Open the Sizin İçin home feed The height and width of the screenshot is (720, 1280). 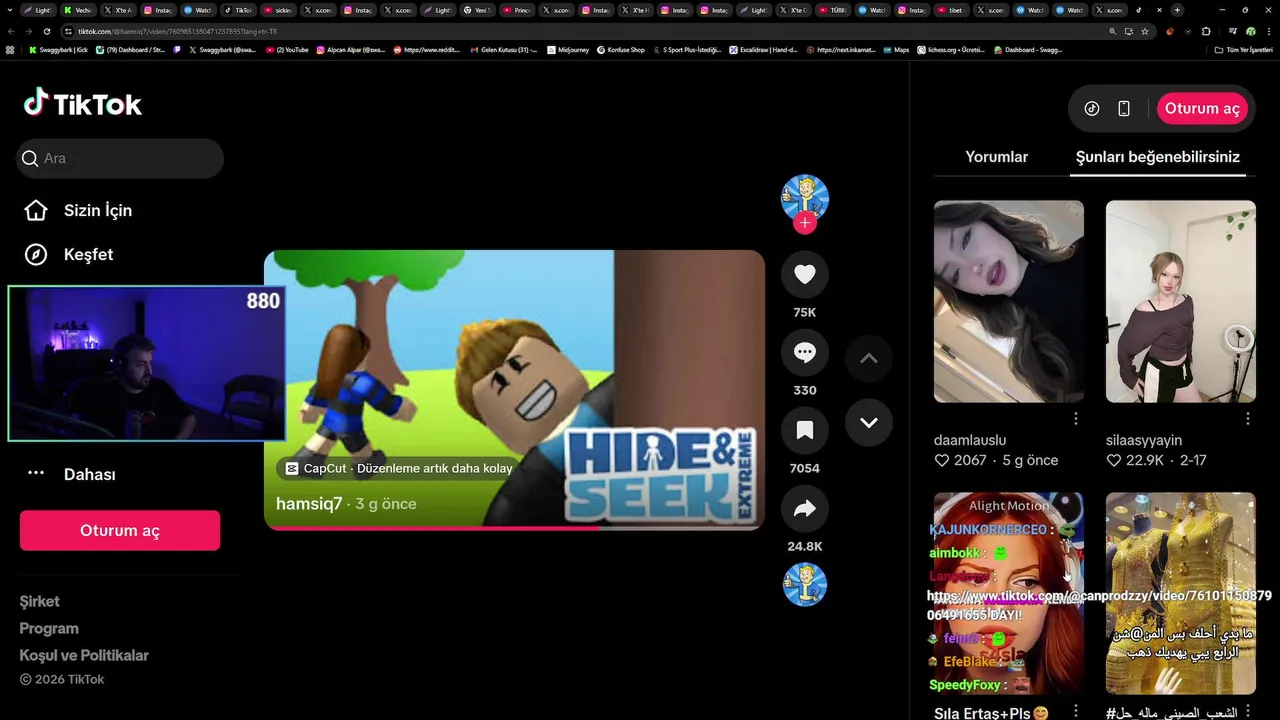coord(79,210)
